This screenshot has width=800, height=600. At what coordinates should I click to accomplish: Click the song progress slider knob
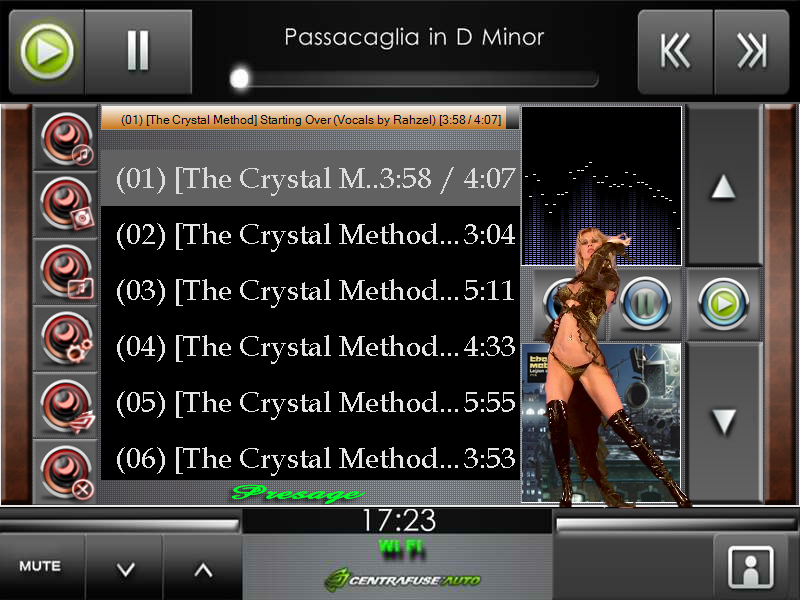[x=239, y=79]
